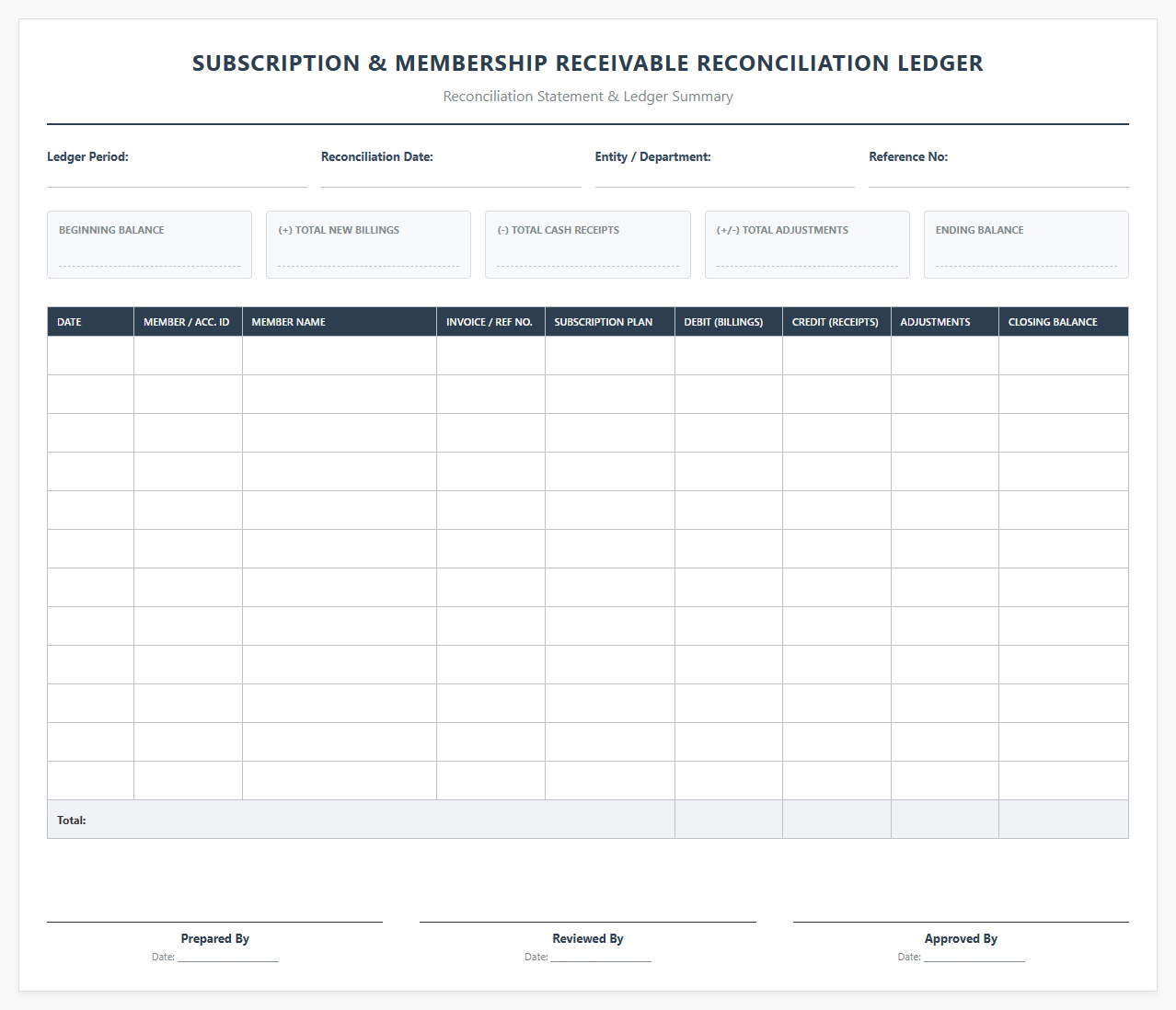Image resolution: width=1176 pixels, height=1010 pixels.
Task: Select the Total Cash Receipts summary box
Action: [x=588, y=245]
